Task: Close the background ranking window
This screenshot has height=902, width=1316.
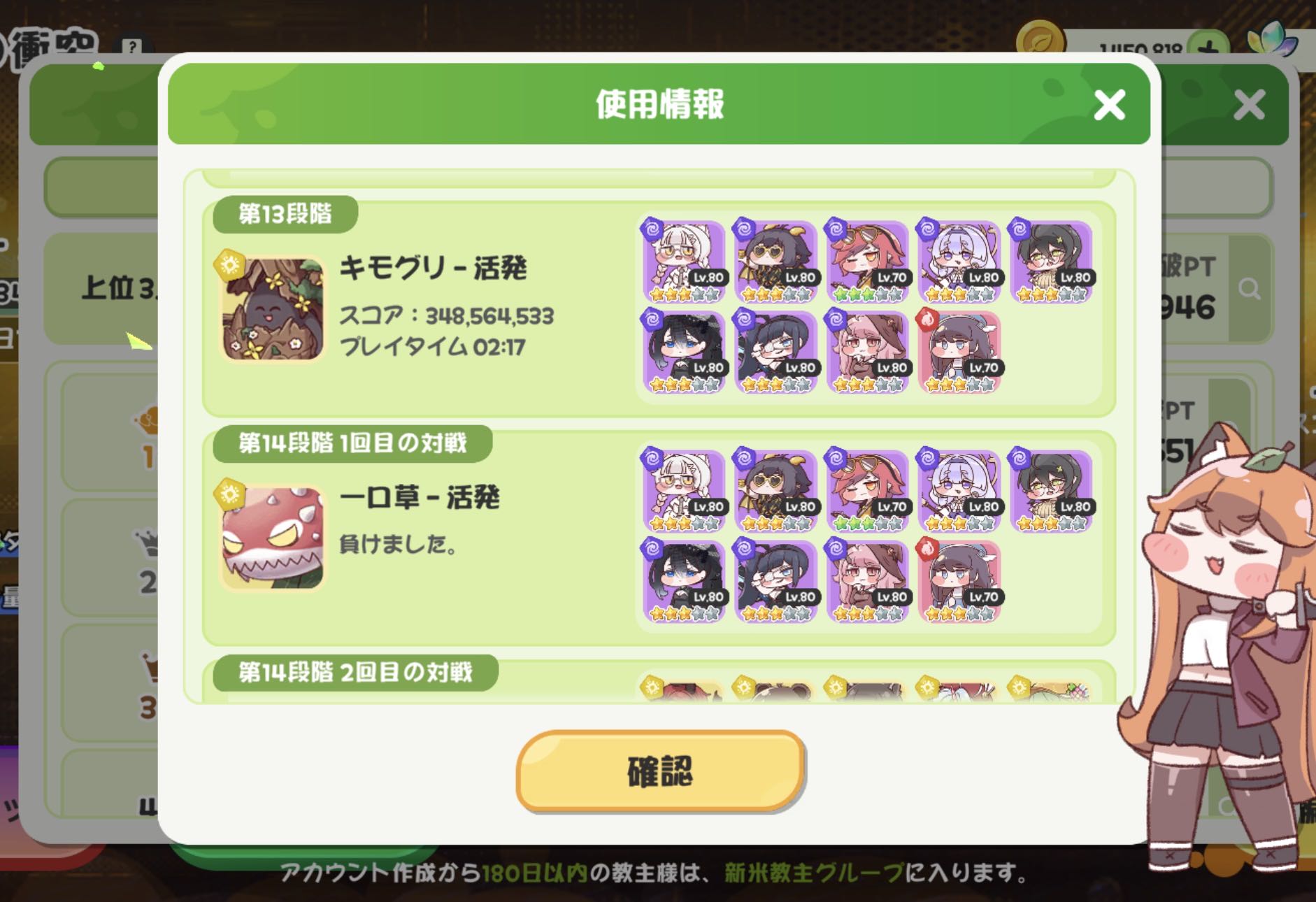Action: pos(1250,105)
